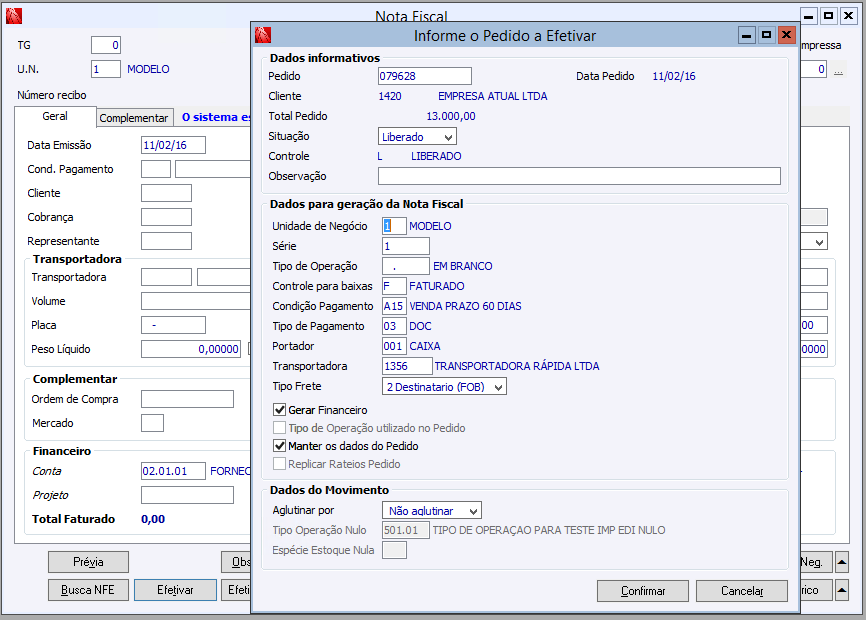Minimize the Informe o Pedido dialog

(746, 35)
